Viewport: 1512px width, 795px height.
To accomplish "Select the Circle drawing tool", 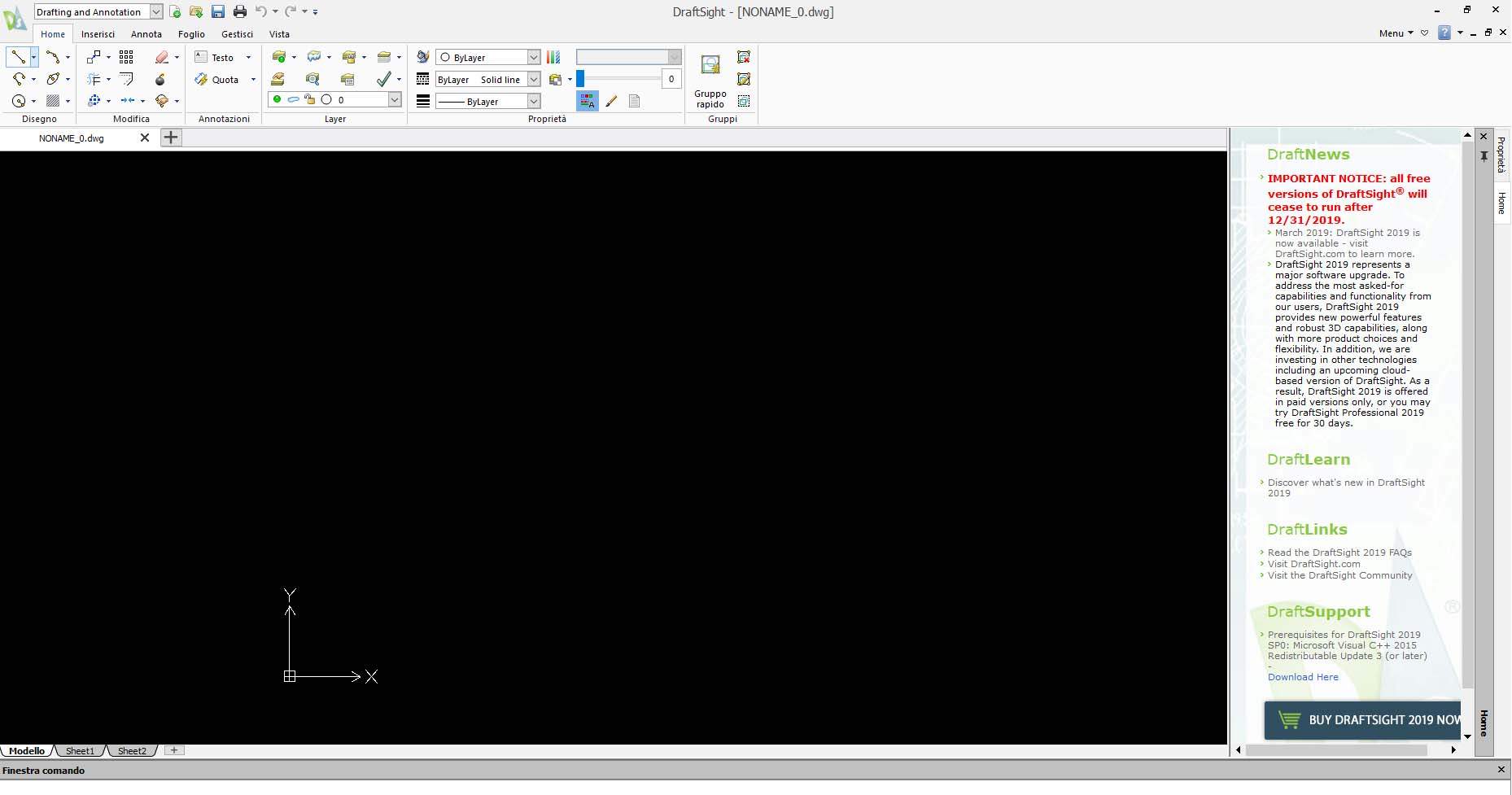I will point(18,101).
